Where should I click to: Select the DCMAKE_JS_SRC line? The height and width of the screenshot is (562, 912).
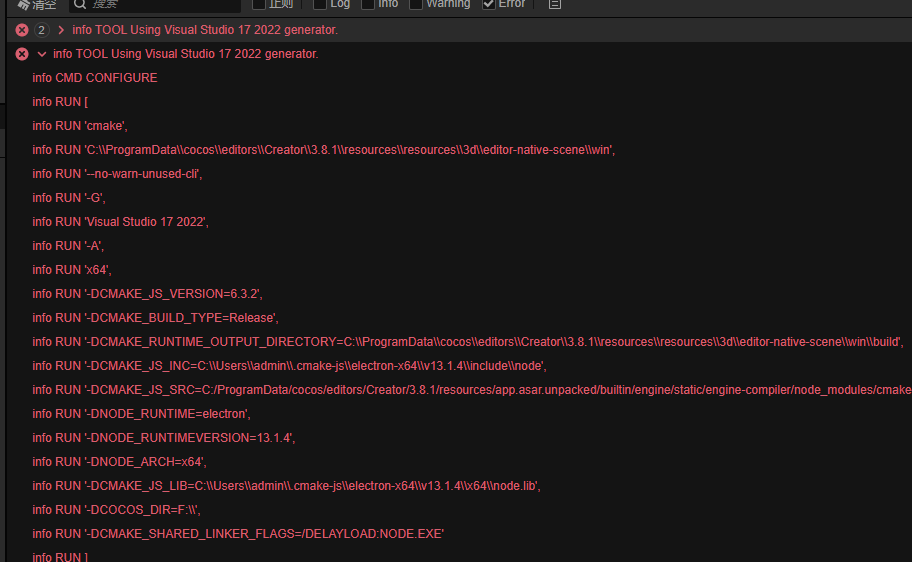click(x=472, y=390)
